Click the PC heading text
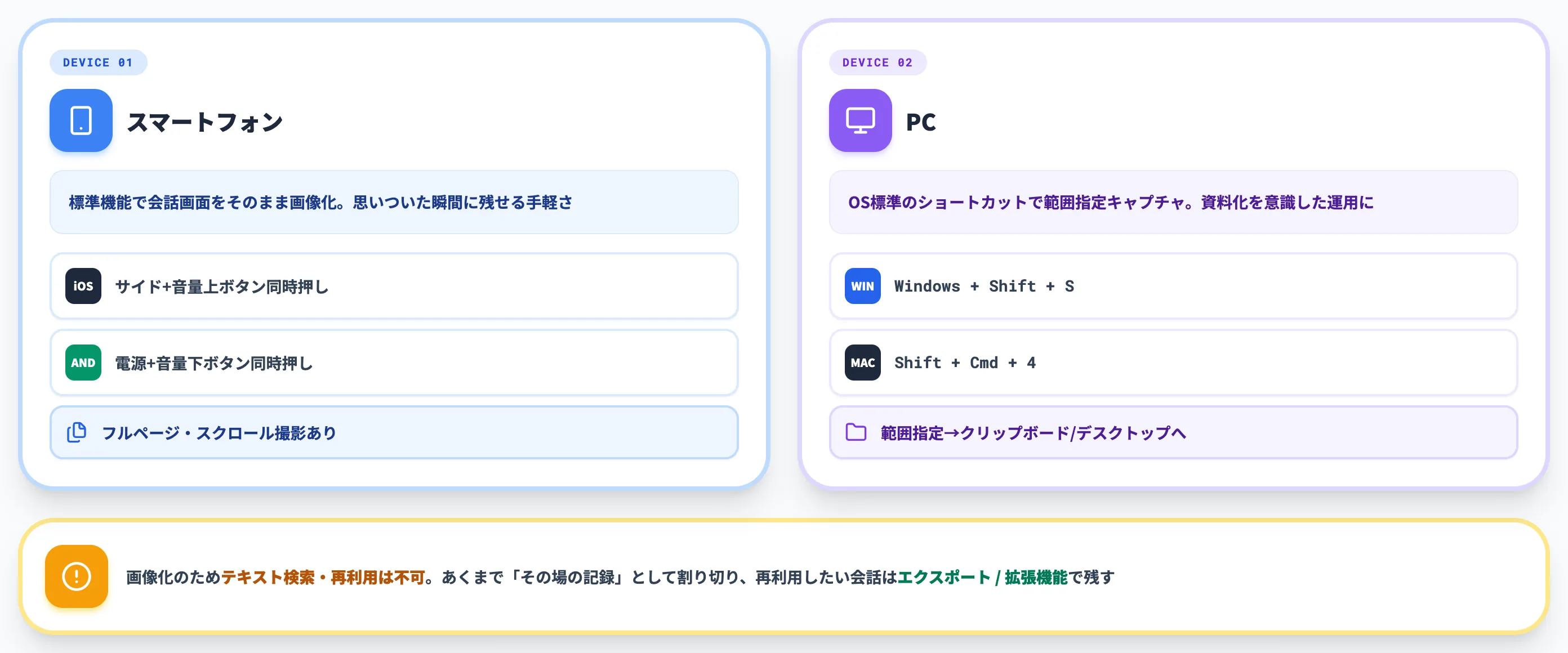 [x=920, y=122]
